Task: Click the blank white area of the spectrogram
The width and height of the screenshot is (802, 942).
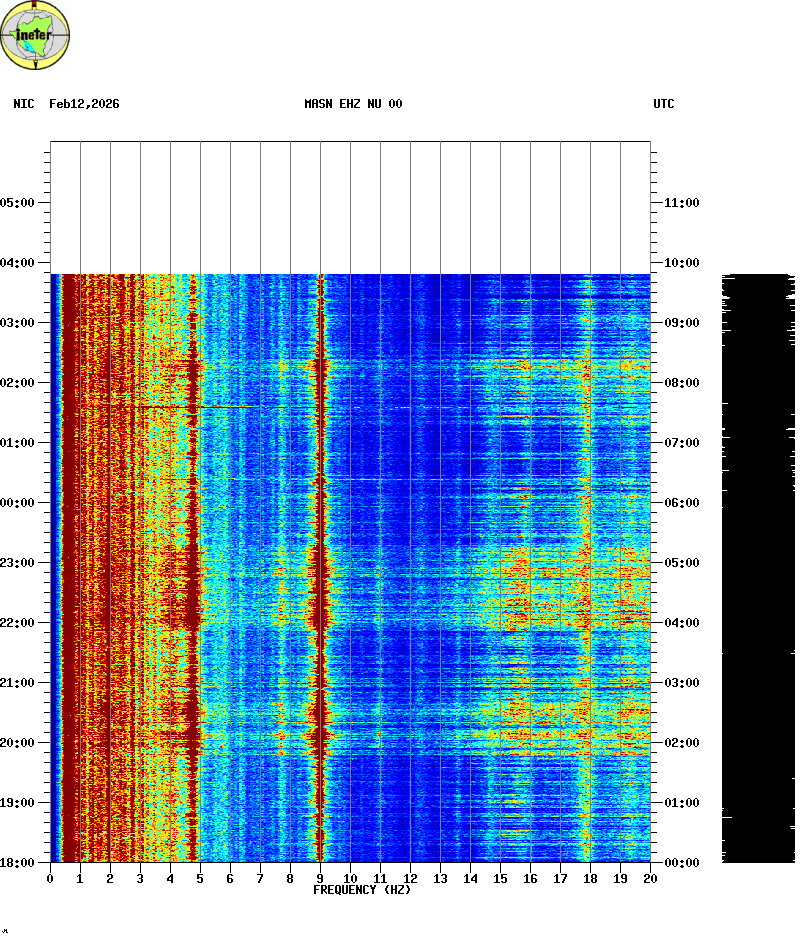Action: (x=350, y=207)
